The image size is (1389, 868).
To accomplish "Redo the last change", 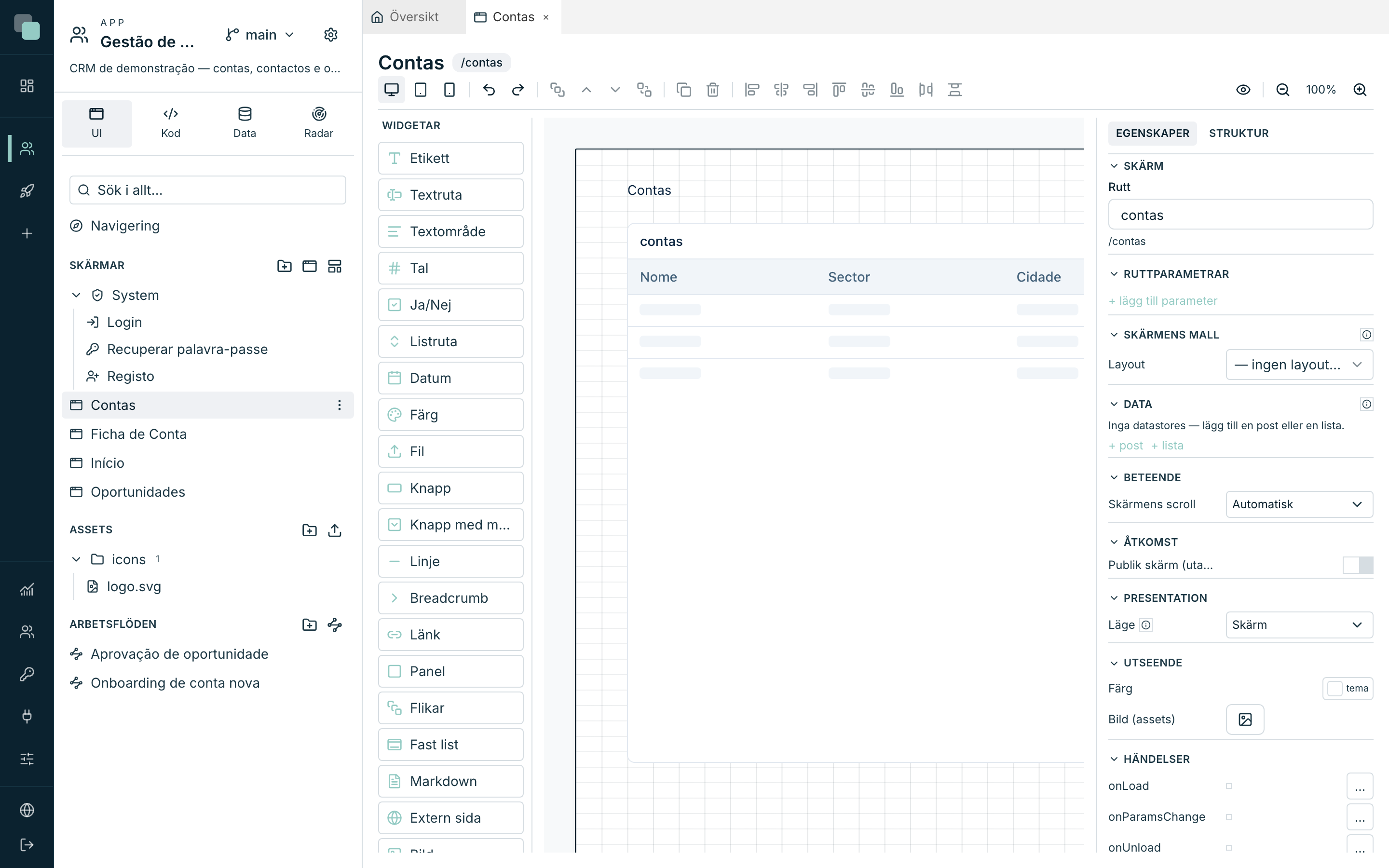I will [517, 90].
